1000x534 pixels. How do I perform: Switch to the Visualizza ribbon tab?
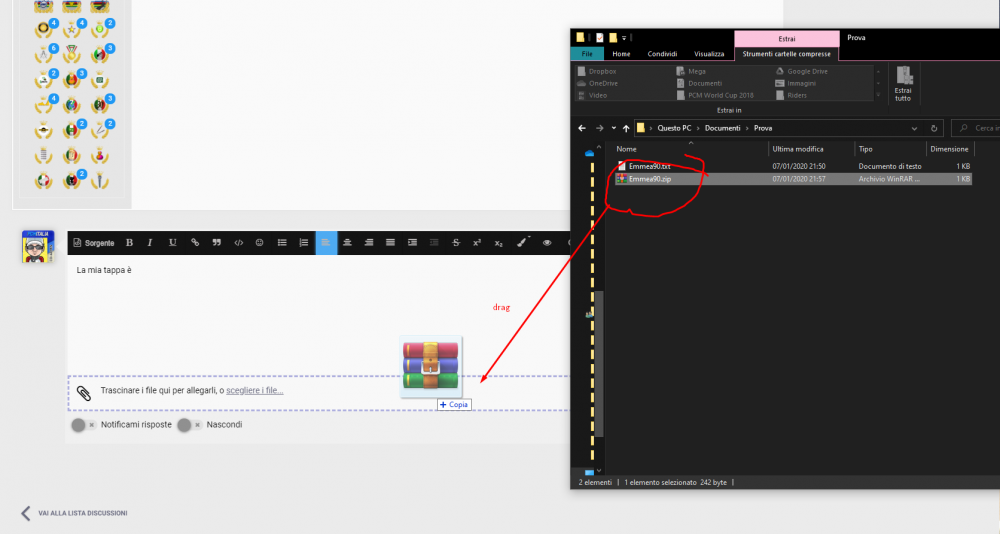pyautogui.click(x=709, y=54)
